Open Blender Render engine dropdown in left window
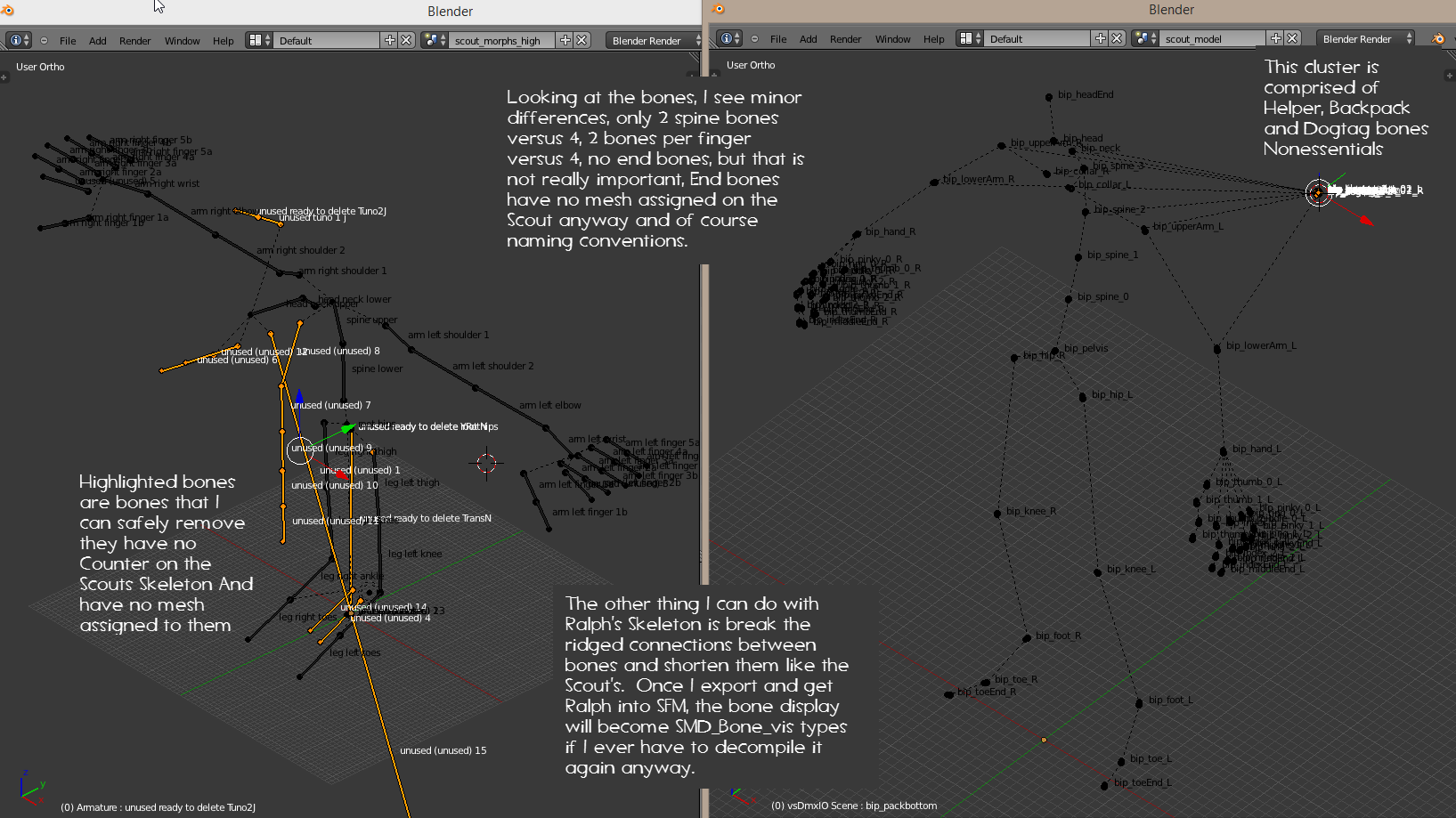This screenshot has height=818, width=1456. point(653,40)
